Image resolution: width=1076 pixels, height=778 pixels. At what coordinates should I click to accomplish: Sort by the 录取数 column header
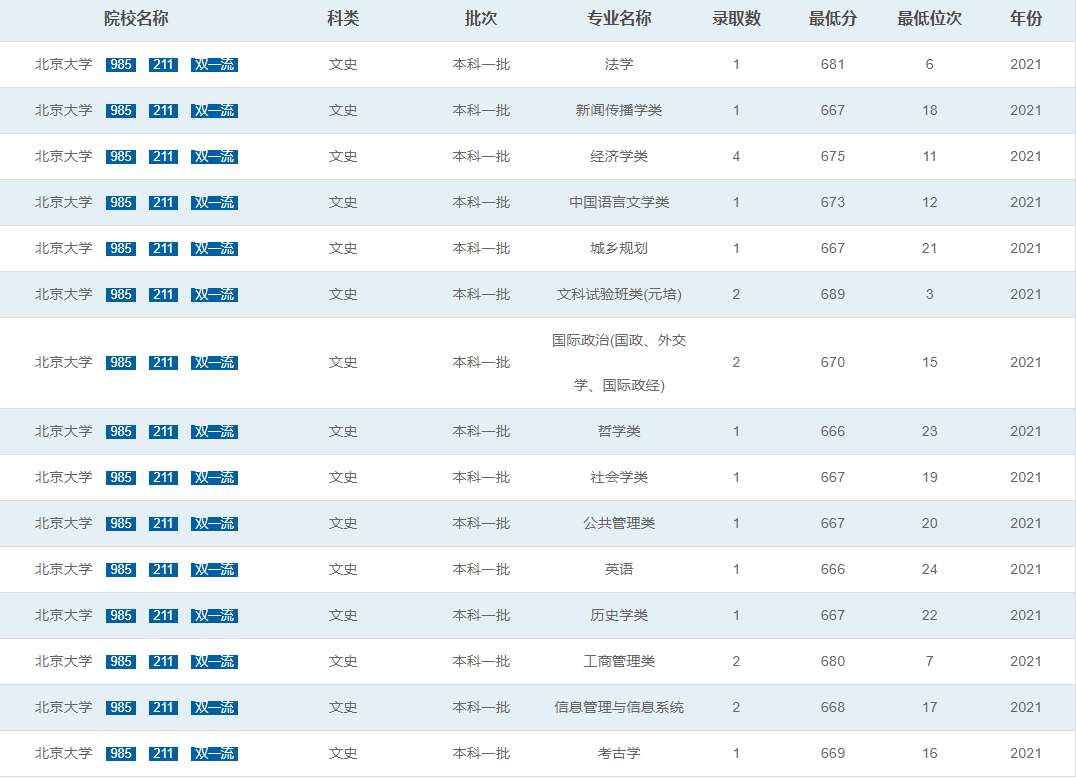coord(736,18)
